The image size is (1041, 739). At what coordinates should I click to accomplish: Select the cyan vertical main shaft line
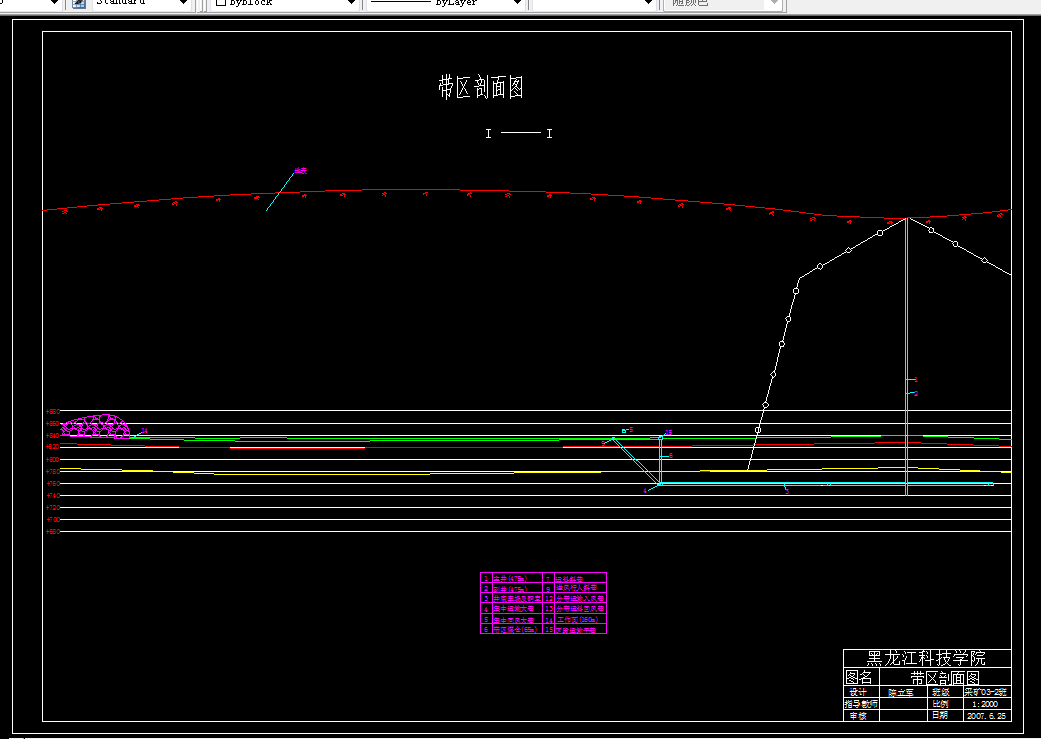coord(906,357)
